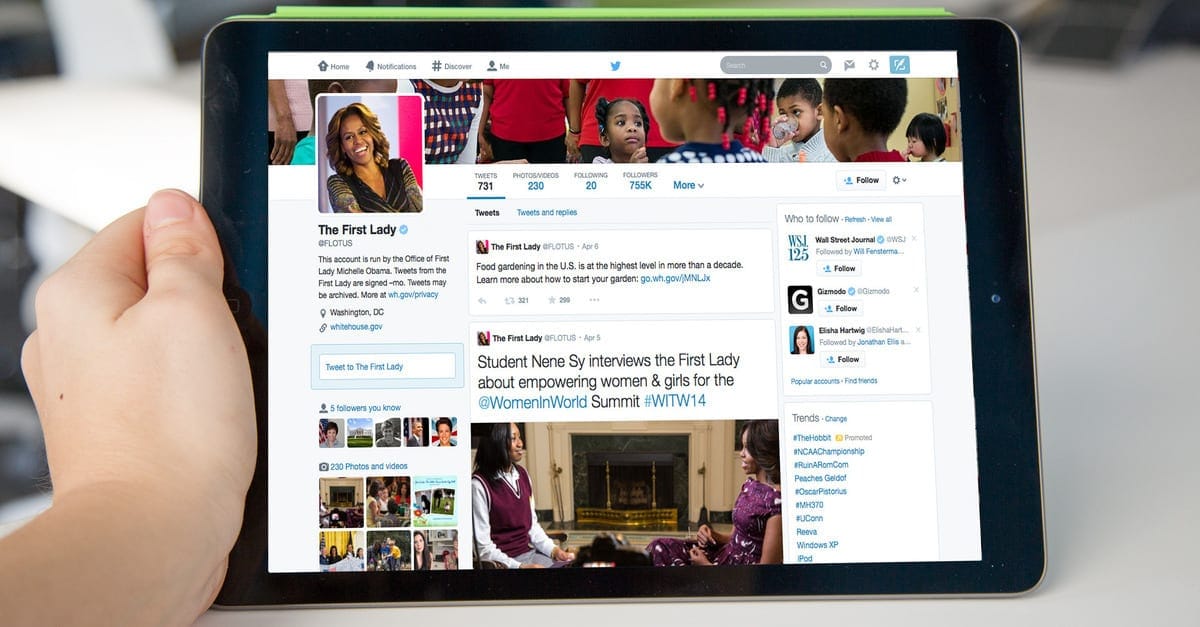Click Change next to Trends
This screenshot has width=1200, height=627.
point(836,419)
